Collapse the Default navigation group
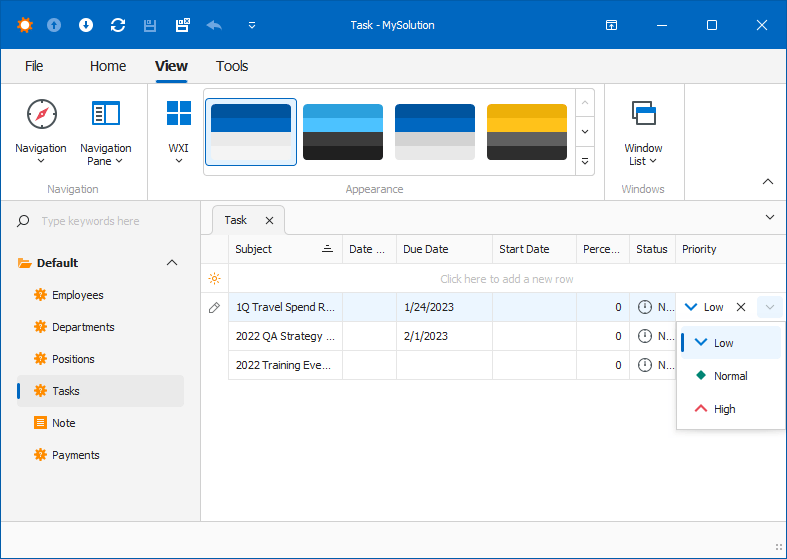787x559 pixels. pos(172,263)
